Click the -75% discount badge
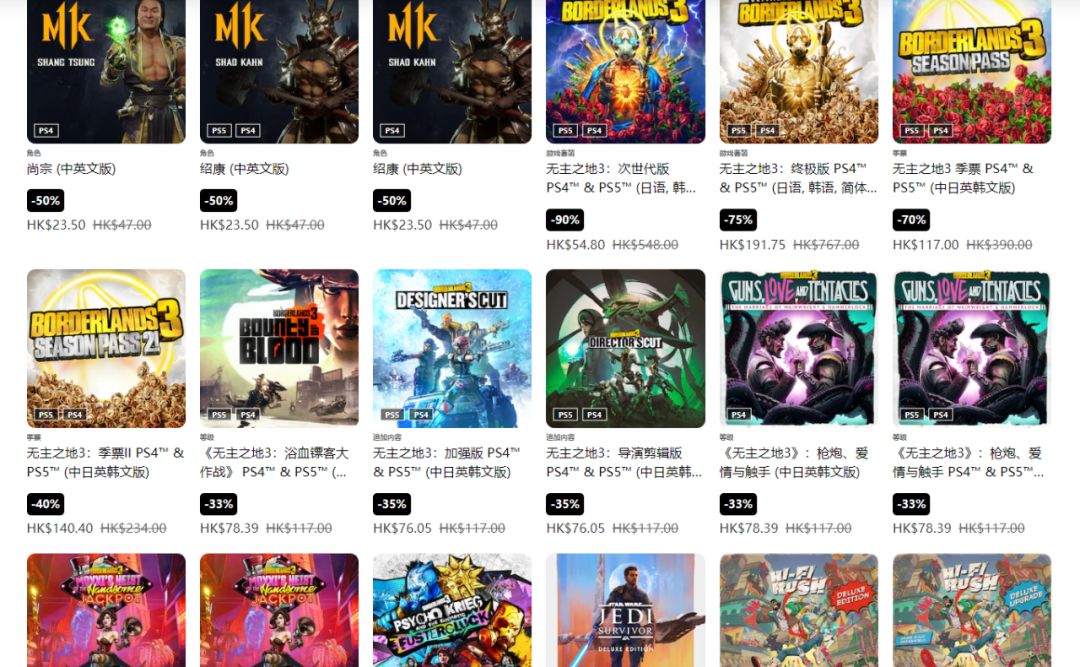 [738, 220]
